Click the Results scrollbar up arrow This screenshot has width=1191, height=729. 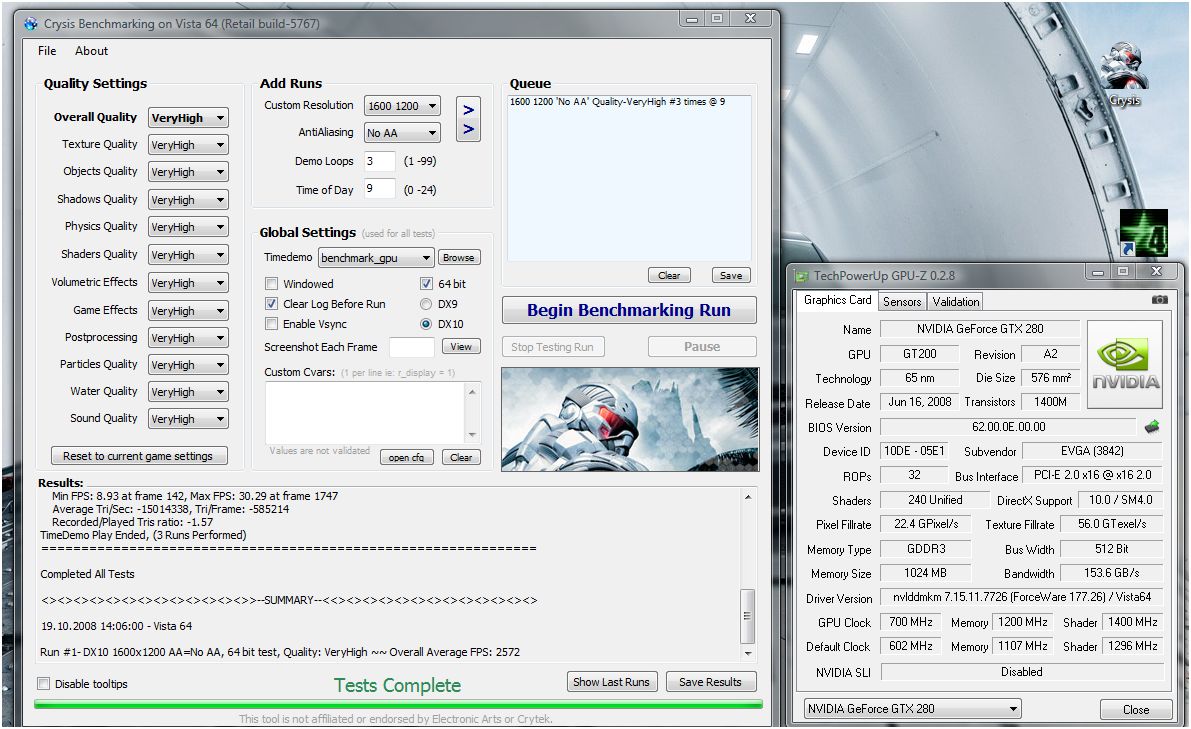[x=747, y=497]
